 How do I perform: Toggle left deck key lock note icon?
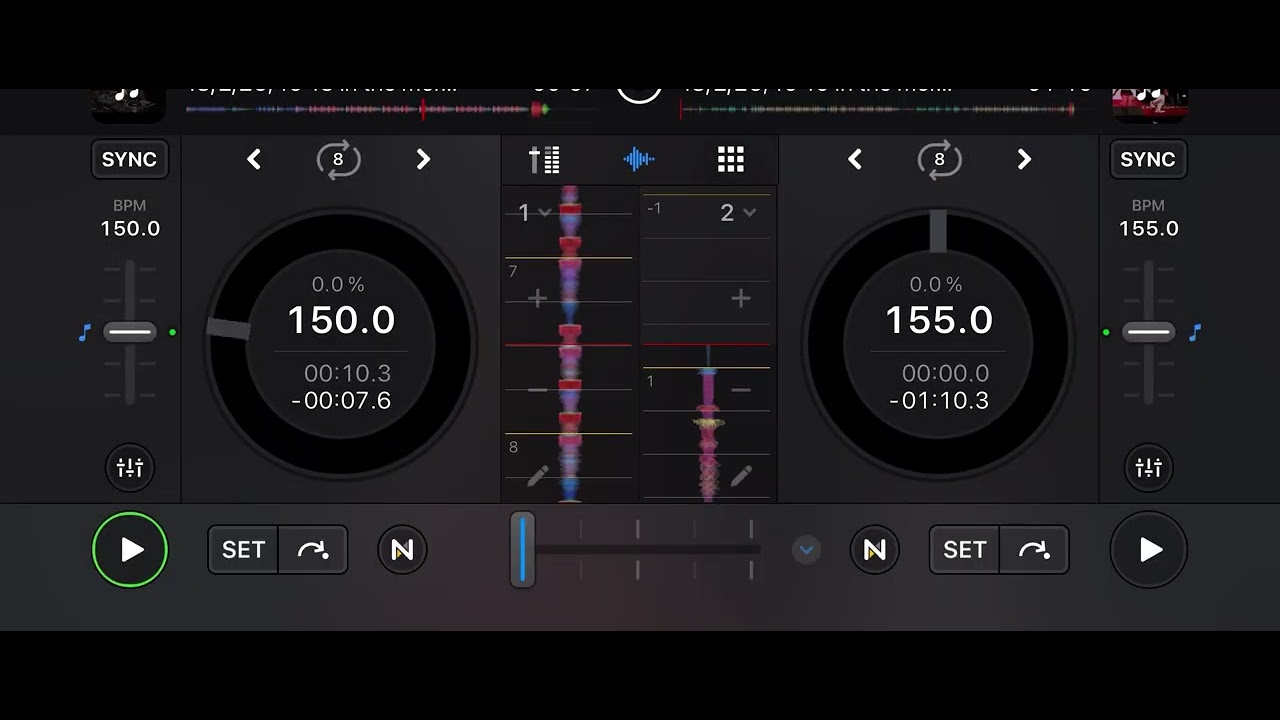tap(85, 332)
